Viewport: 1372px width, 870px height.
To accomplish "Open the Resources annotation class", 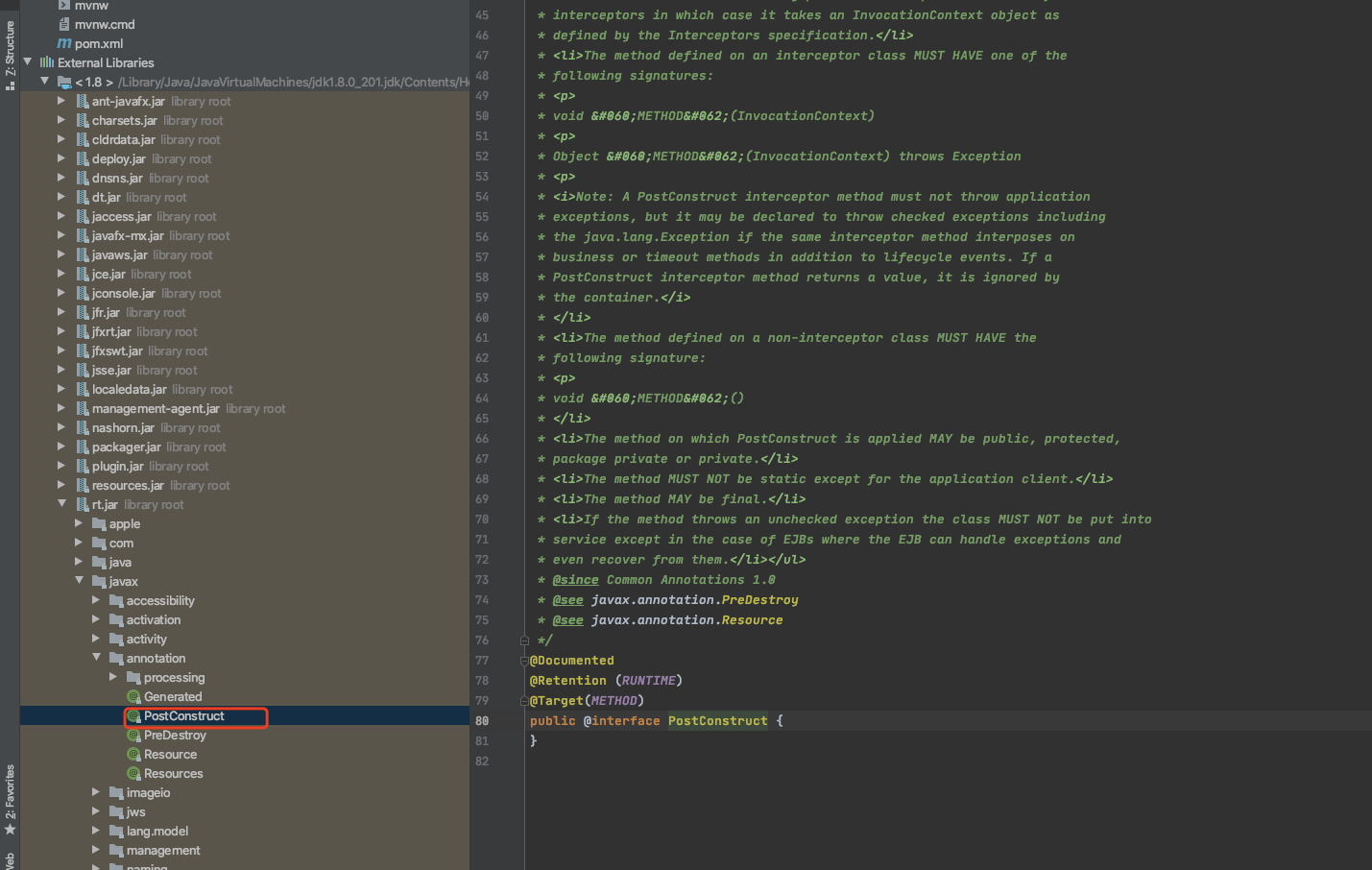I will [x=173, y=774].
